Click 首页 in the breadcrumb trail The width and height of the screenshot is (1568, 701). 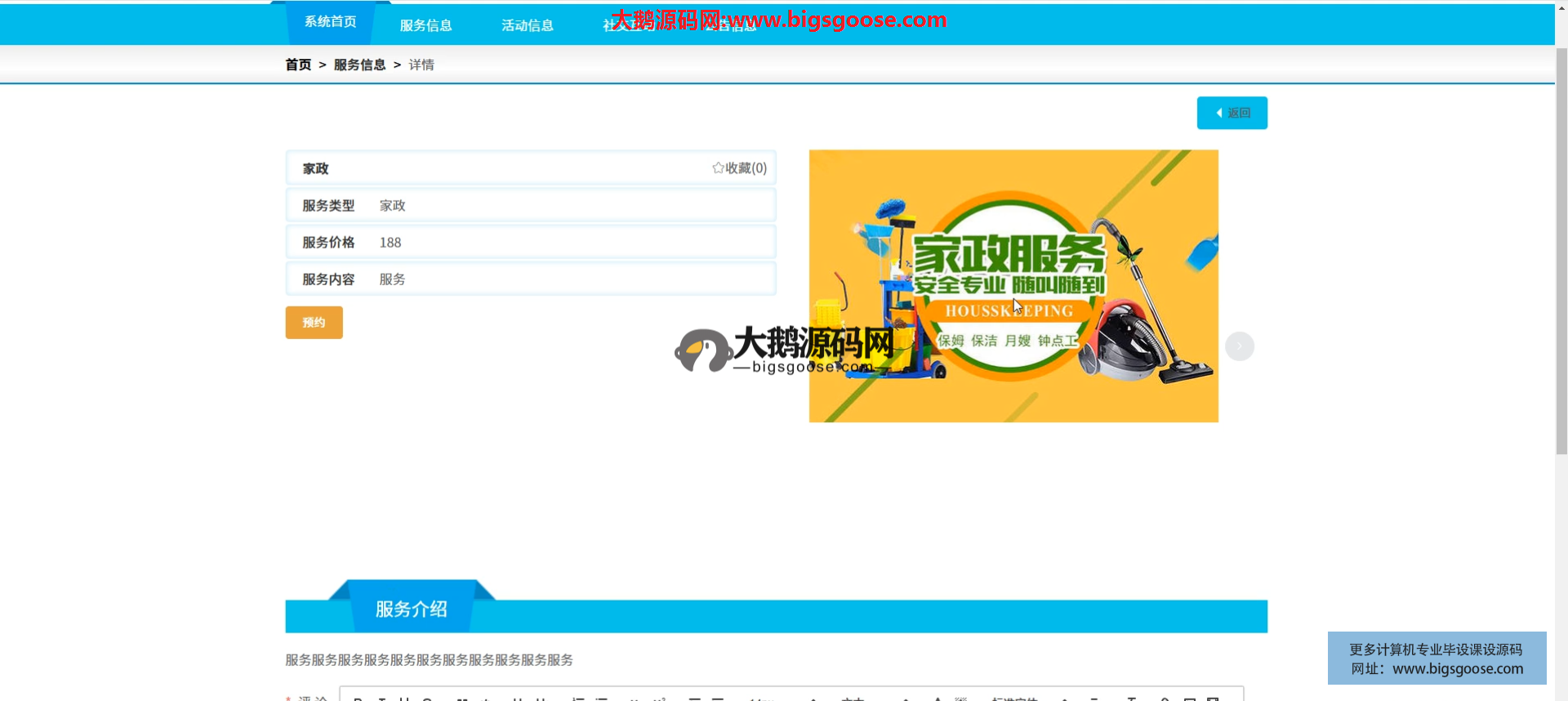[298, 65]
